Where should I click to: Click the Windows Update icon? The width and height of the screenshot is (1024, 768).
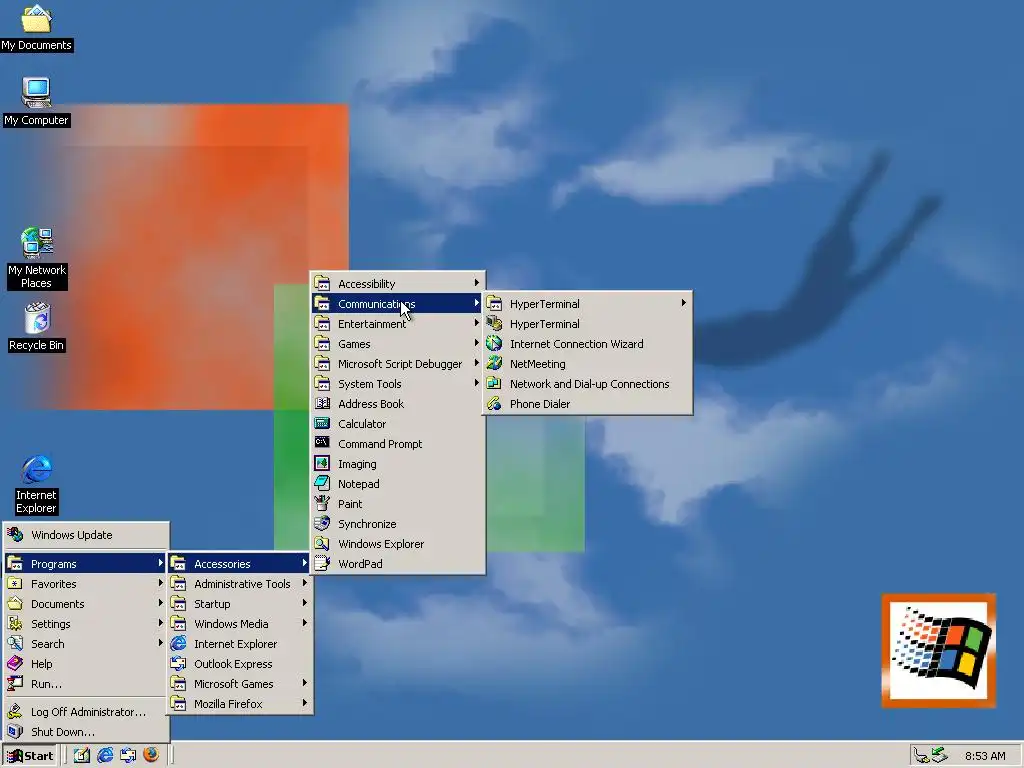15,534
